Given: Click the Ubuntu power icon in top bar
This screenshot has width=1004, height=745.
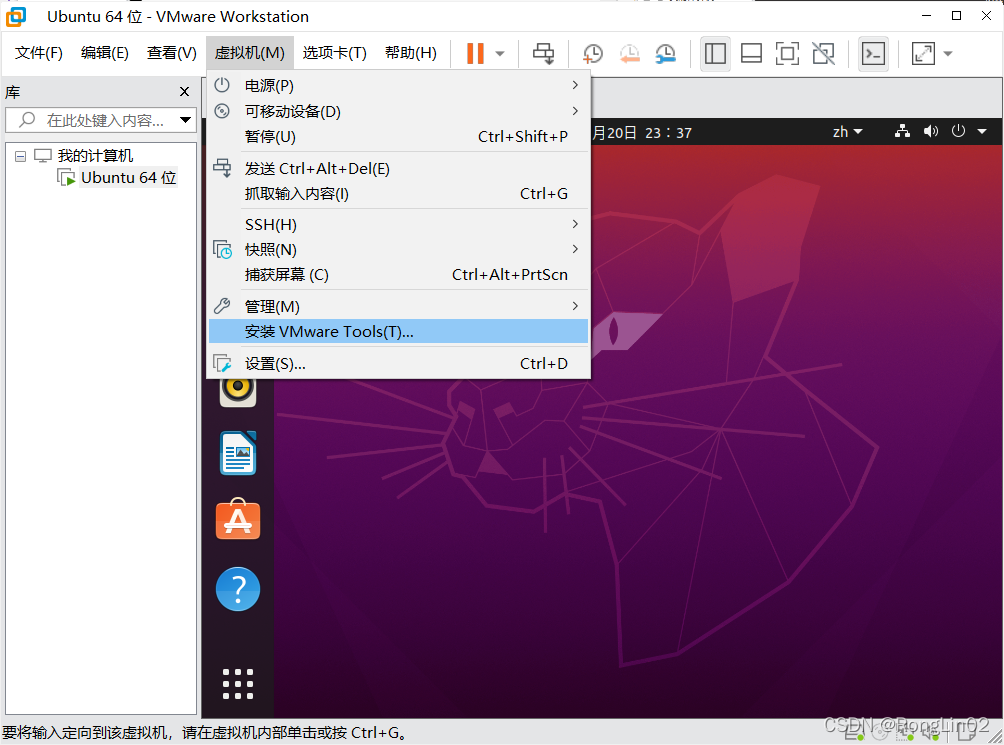Looking at the screenshot, I should click(959, 131).
